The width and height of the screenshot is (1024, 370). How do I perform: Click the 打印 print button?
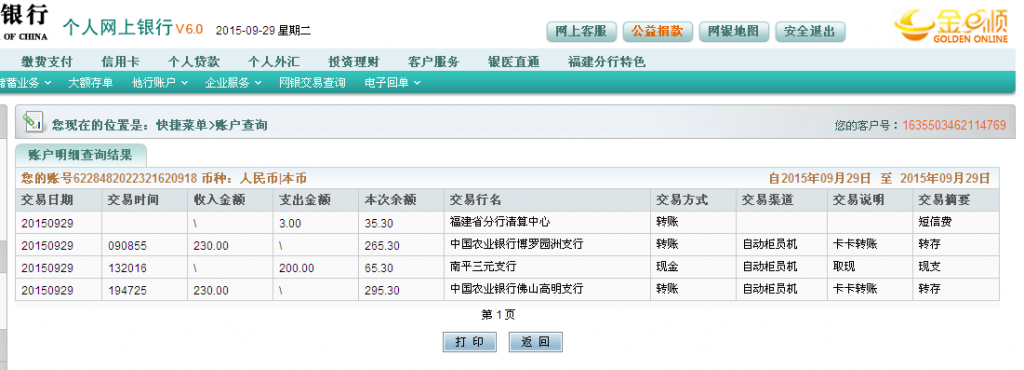(470, 342)
